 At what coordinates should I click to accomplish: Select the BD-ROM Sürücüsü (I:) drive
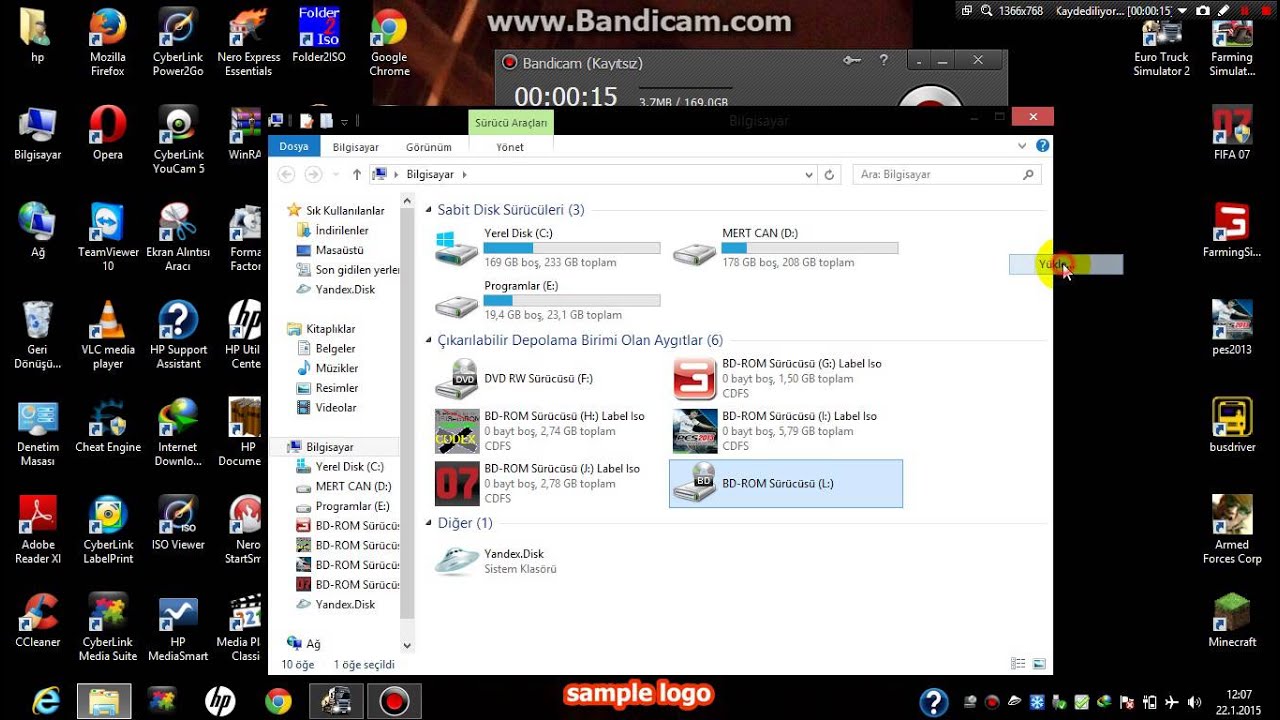click(x=785, y=431)
